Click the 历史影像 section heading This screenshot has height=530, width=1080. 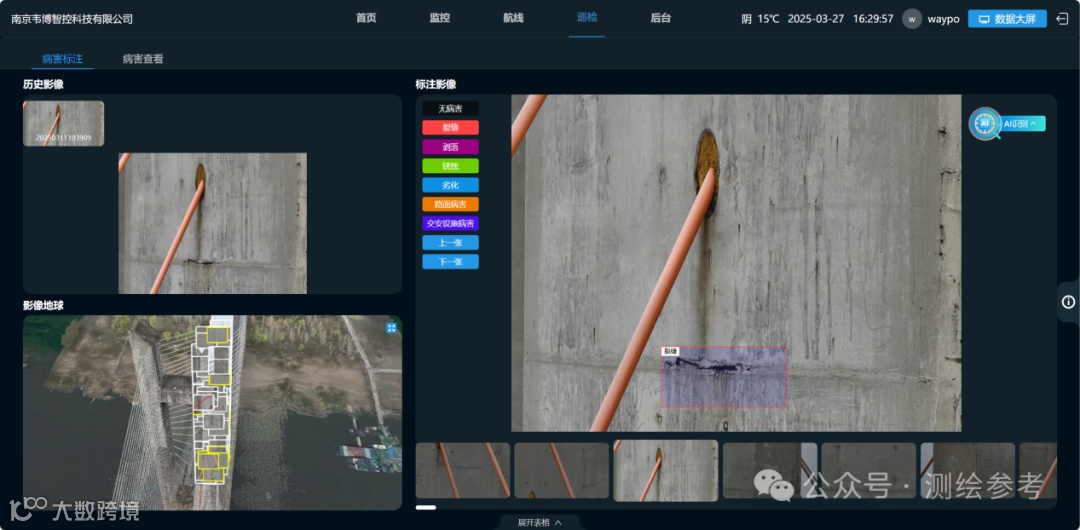pos(43,85)
